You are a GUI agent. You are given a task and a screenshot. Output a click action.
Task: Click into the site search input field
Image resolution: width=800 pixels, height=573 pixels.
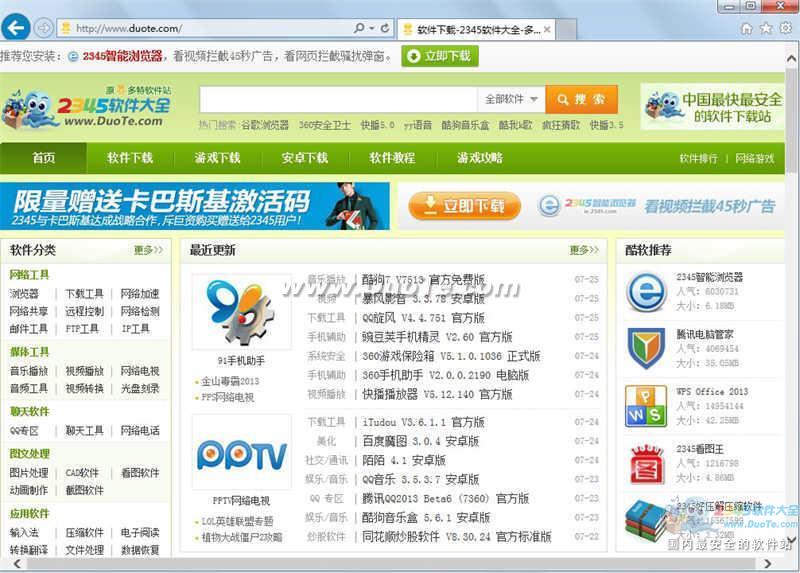click(339, 99)
